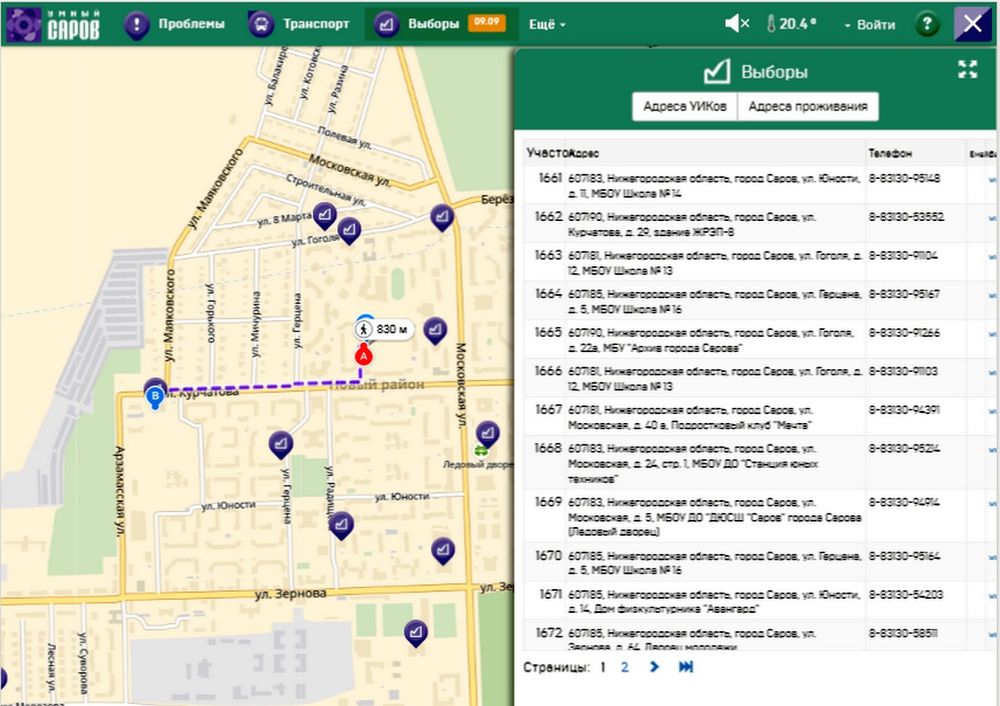Screen dimensions: 1000x706
Task: Open the Войти login dropdown
Action: pyautogui.click(x=869, y=24)
